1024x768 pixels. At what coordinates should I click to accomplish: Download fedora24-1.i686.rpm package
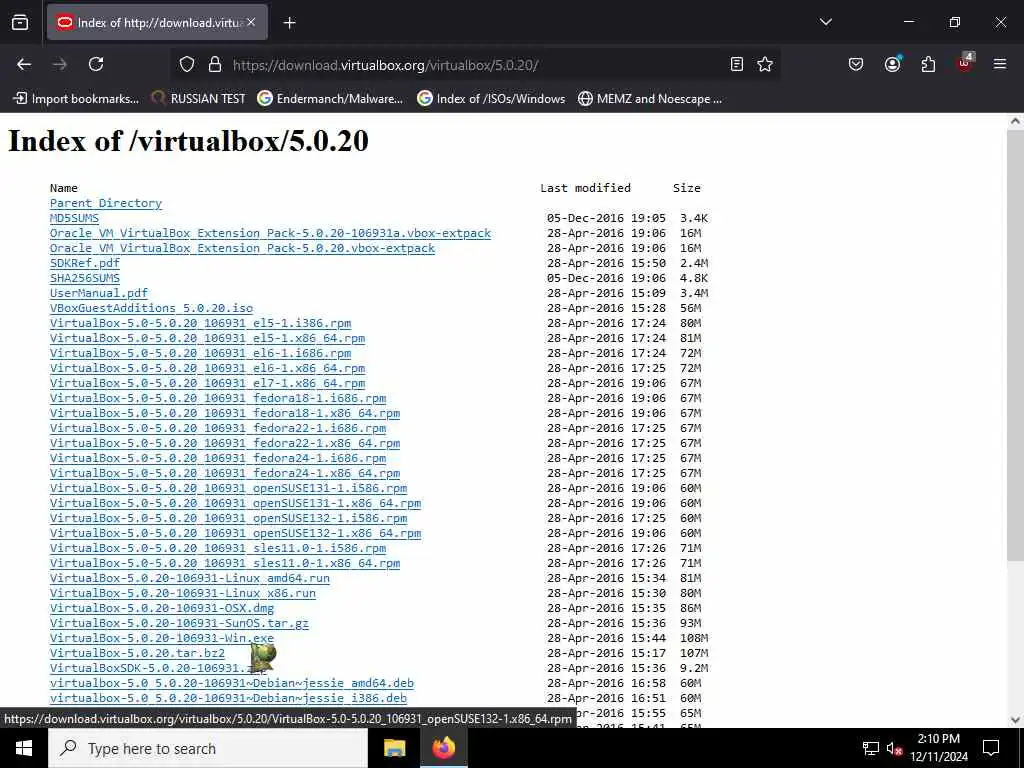(x=218, y=458)
